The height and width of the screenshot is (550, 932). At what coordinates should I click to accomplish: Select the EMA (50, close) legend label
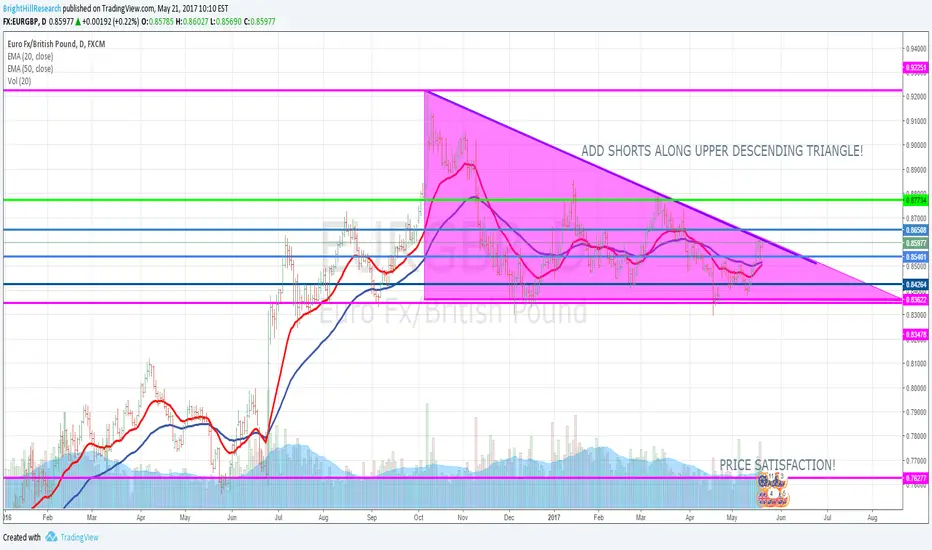(x=30, y=69)
